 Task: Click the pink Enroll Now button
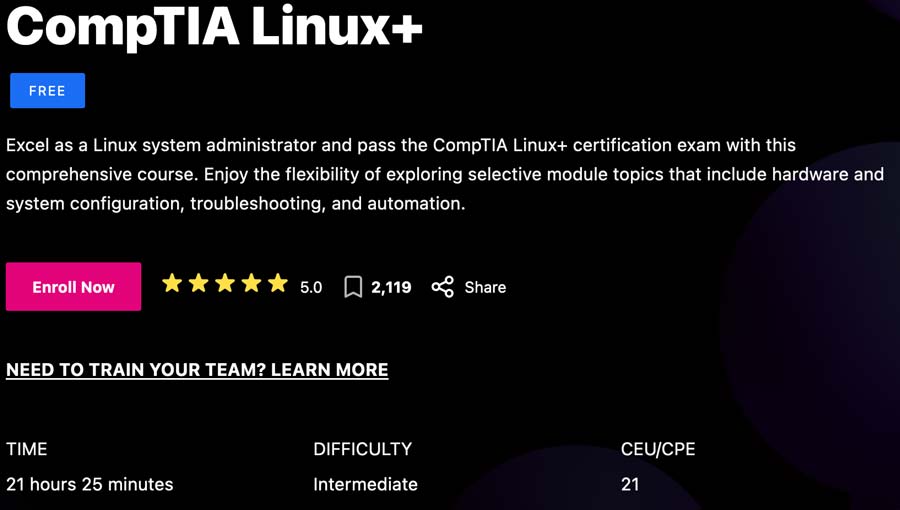point(73,287)
